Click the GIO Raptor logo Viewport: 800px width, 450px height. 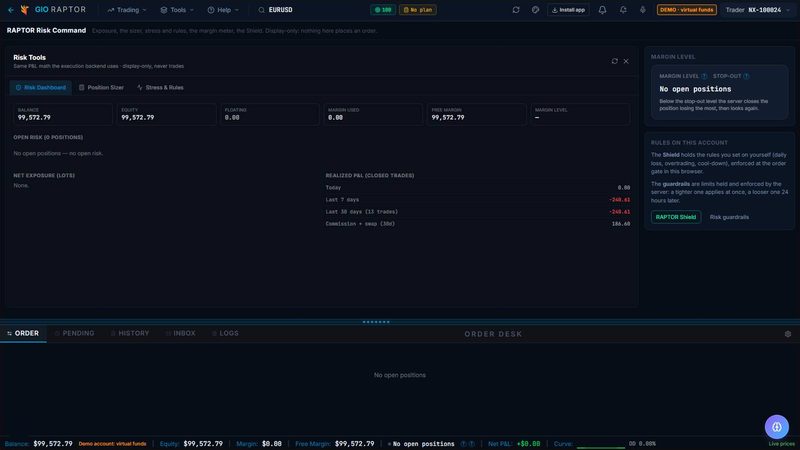pos(53,10)
